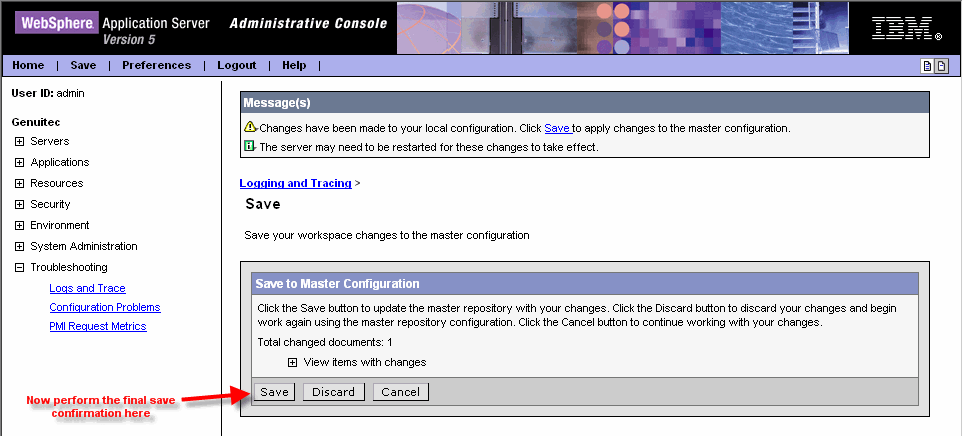Collapse the Troubleshooting tree node
Image resolution: width=963 pixels, height=436 pixels.
20,267
